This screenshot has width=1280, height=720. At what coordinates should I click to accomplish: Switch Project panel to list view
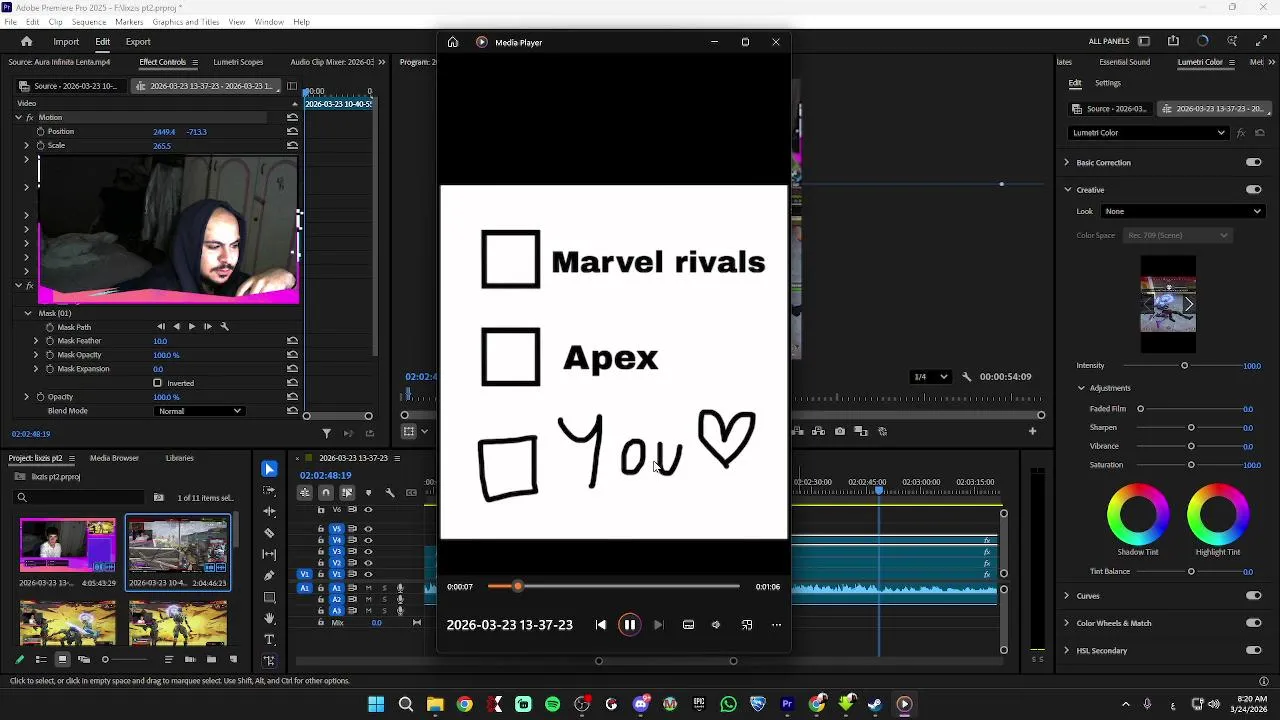pyautogui.click(x=41, y=659)
